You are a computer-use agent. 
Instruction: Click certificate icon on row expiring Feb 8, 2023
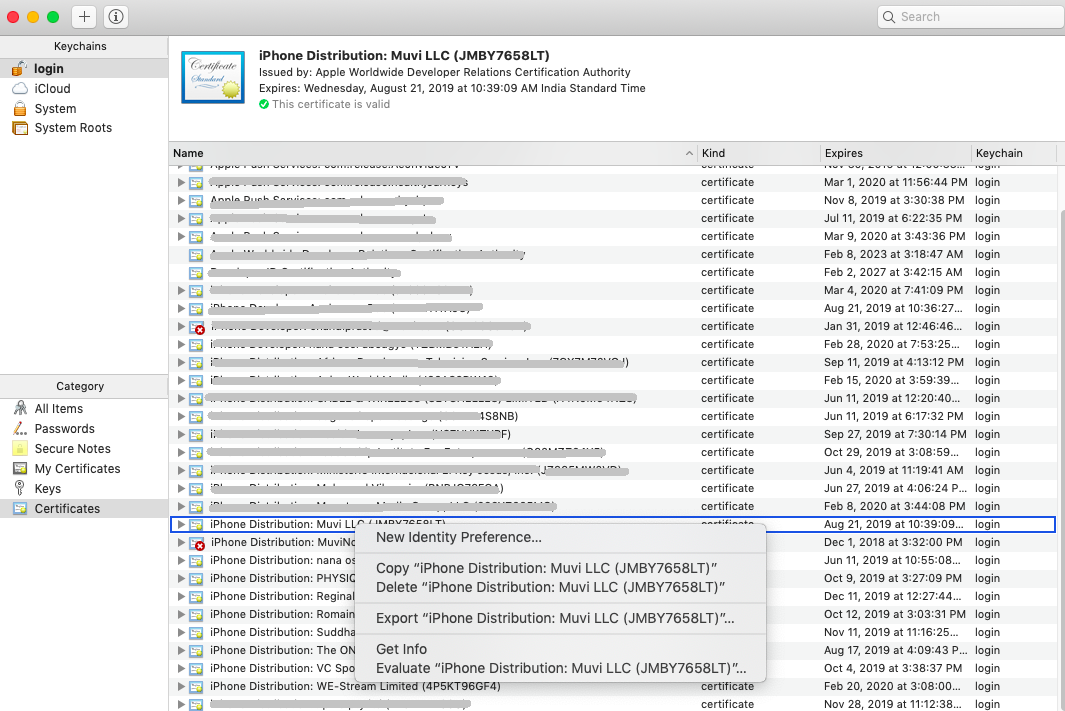[x=196, y=255]
